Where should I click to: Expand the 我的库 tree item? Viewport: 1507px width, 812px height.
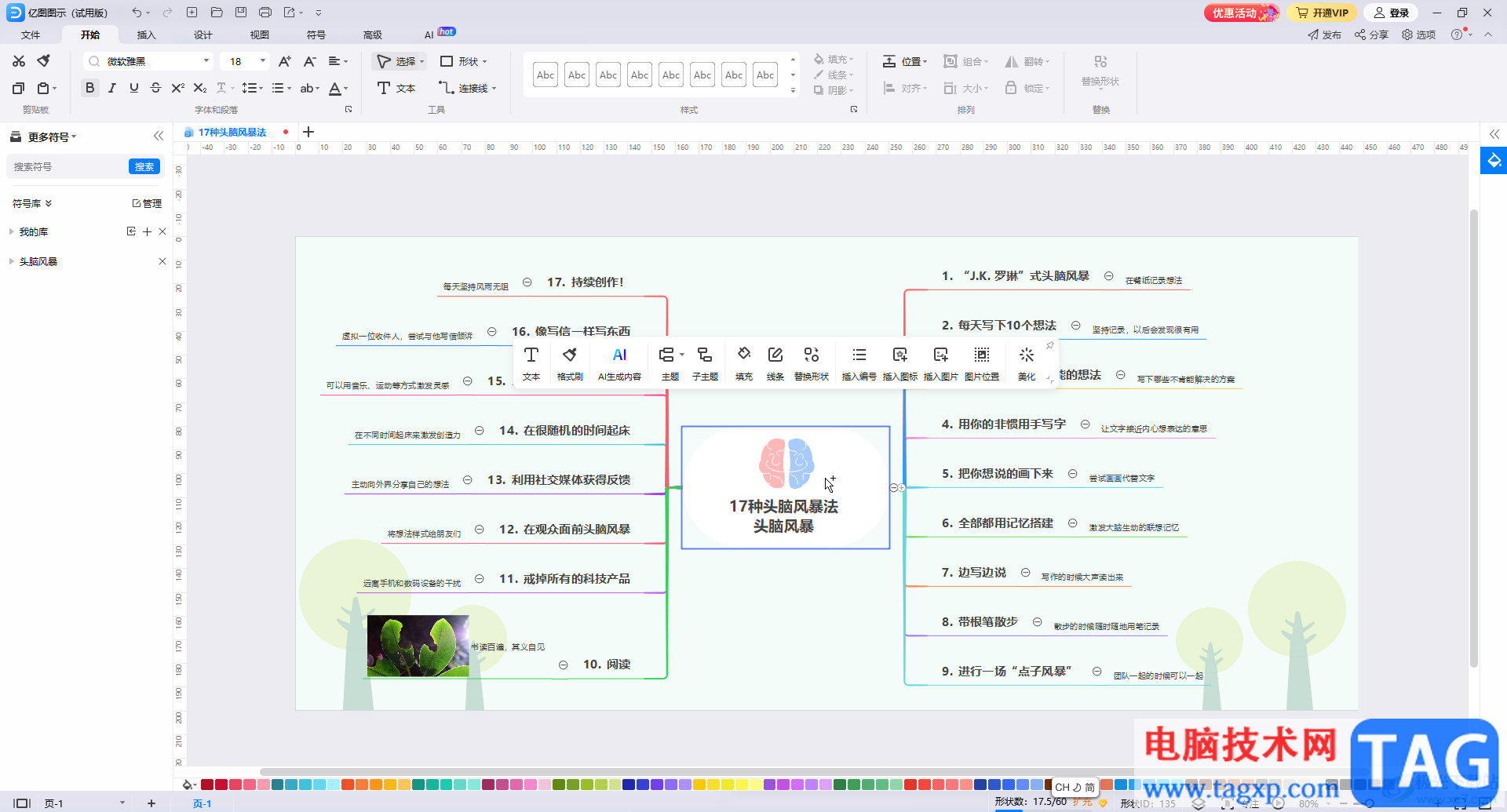coord(11,231)
